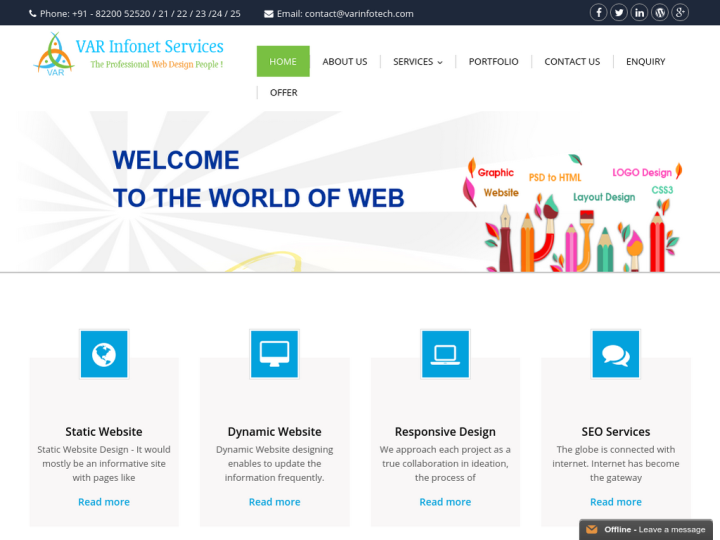Open the About Us page
The width and height of the screenshot is (720, 540).
click(345, 62)
